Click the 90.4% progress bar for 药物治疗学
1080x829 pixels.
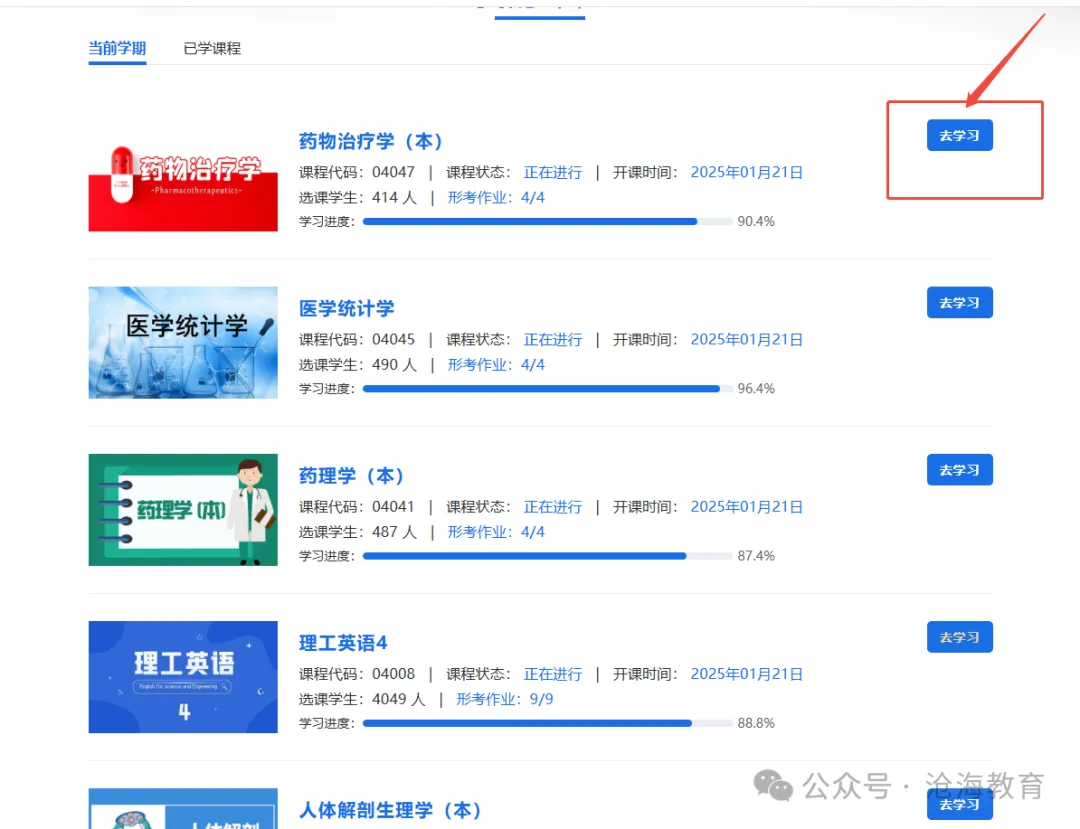coord(548,222)
